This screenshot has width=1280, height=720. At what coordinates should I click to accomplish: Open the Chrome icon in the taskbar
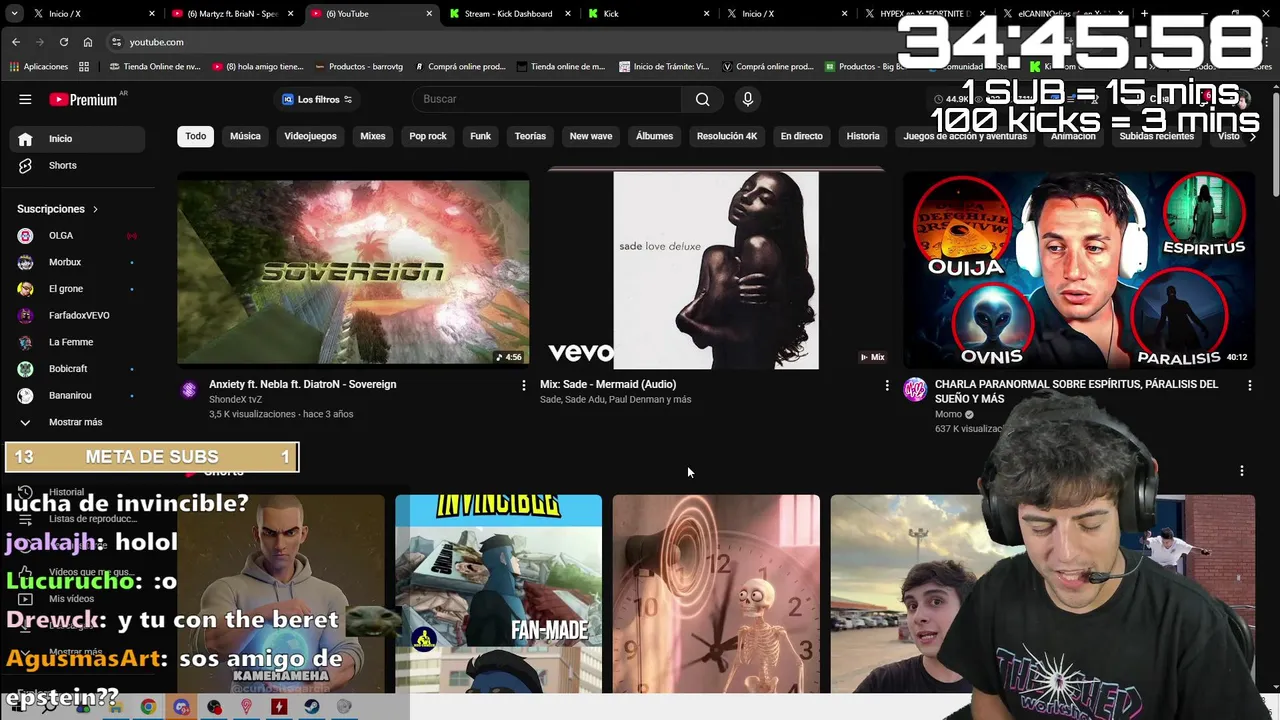[148, 707]
